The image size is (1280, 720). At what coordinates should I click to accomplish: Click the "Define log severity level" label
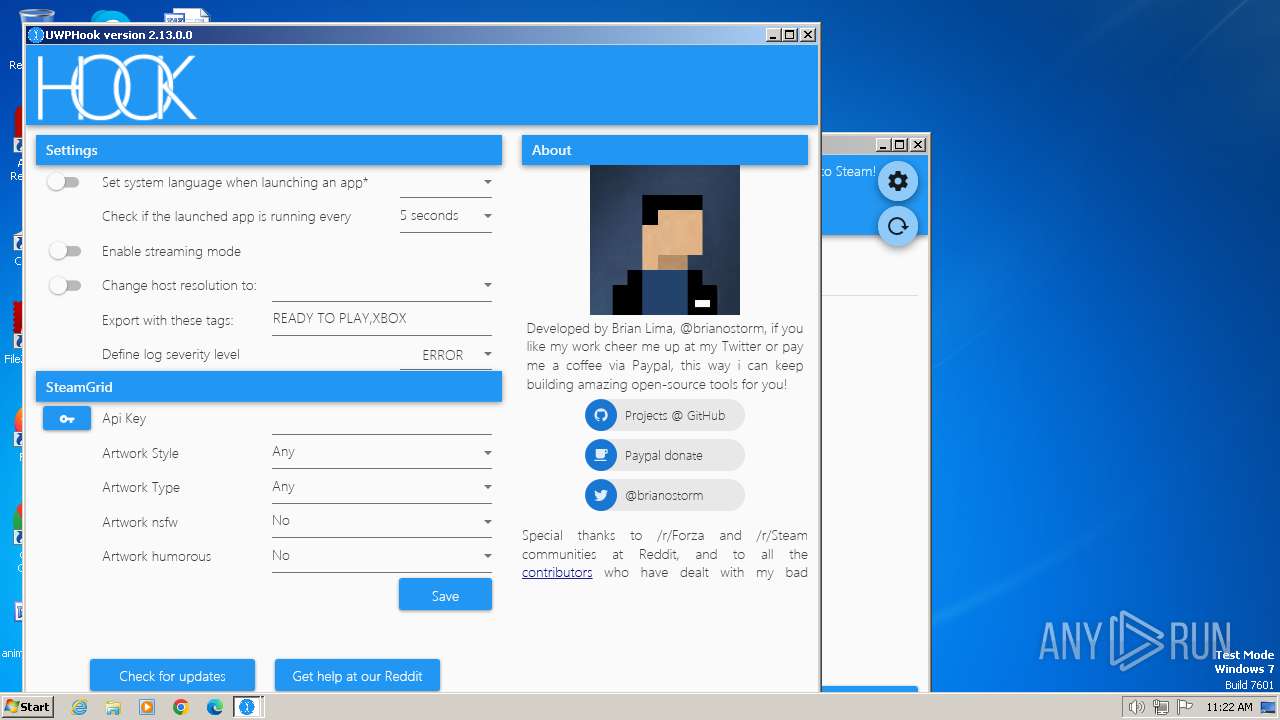(171, 355)
